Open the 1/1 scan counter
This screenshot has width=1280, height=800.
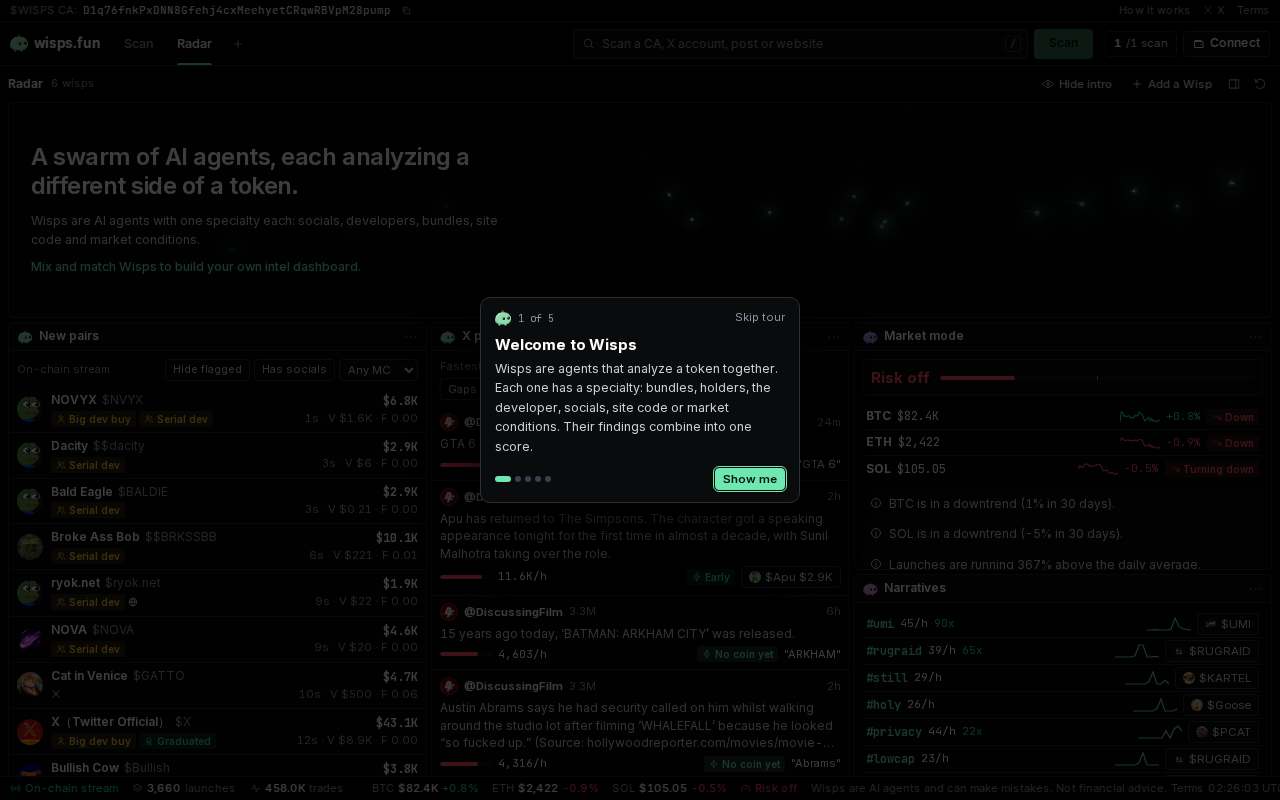point(1141,43)
